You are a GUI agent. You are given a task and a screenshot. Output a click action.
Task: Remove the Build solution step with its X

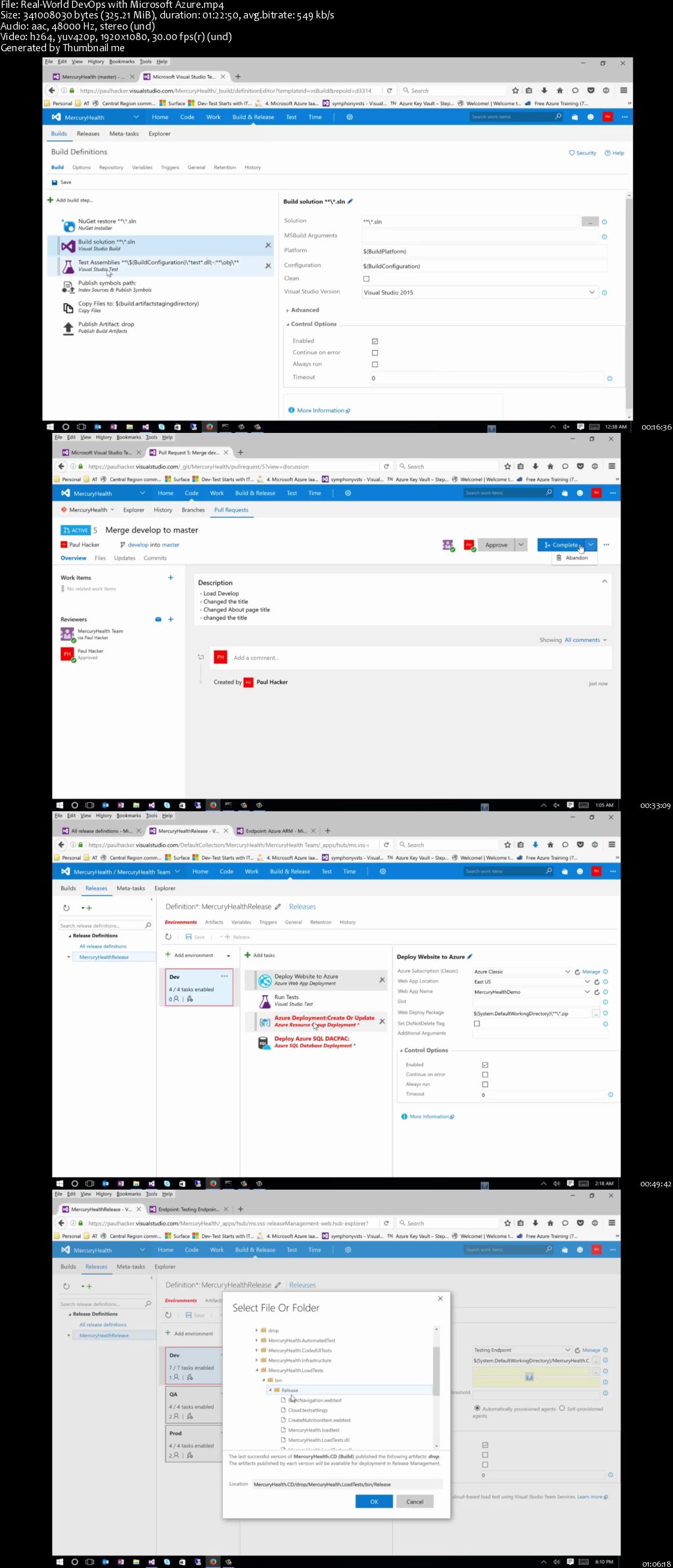[x=267, y=245]
